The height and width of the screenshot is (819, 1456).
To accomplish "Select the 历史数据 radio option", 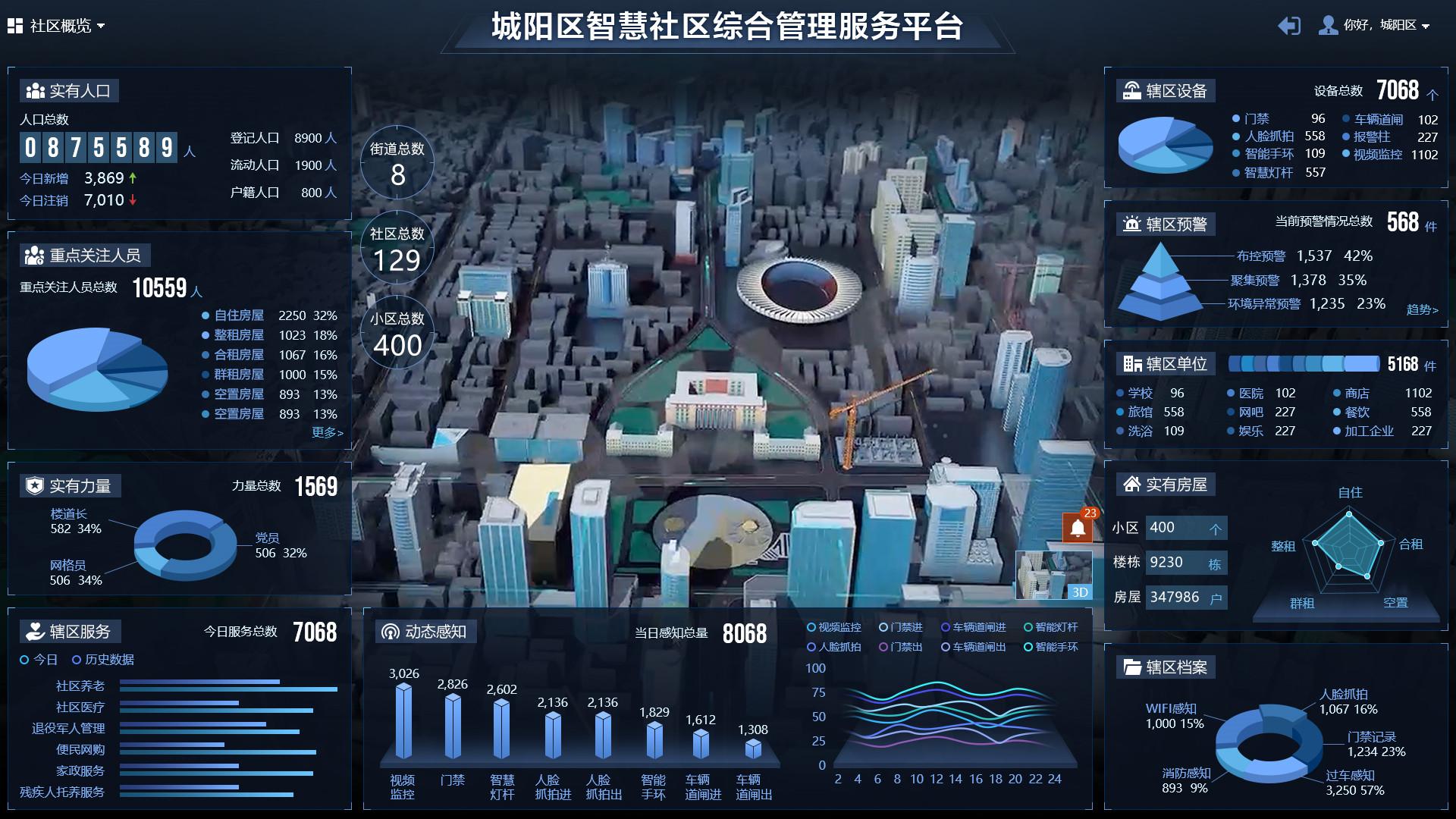I will (x=77, y=660).
